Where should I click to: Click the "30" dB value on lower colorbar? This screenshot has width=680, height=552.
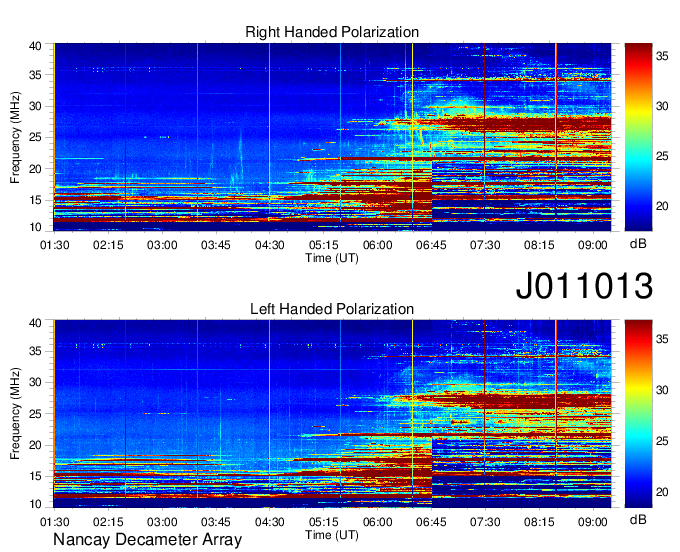[662, 390]
